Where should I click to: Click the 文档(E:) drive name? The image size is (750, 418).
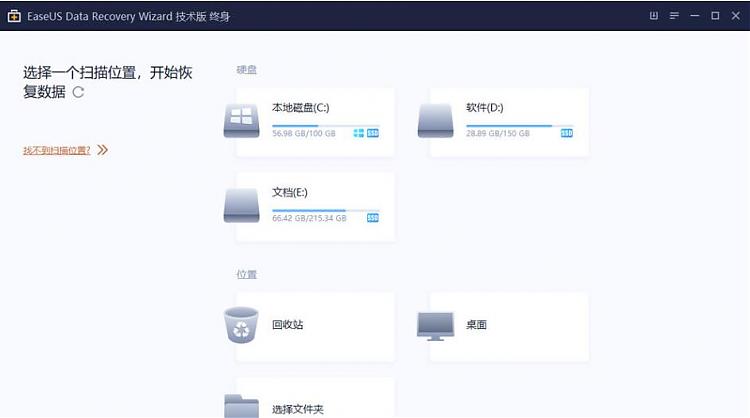(290, 192)
